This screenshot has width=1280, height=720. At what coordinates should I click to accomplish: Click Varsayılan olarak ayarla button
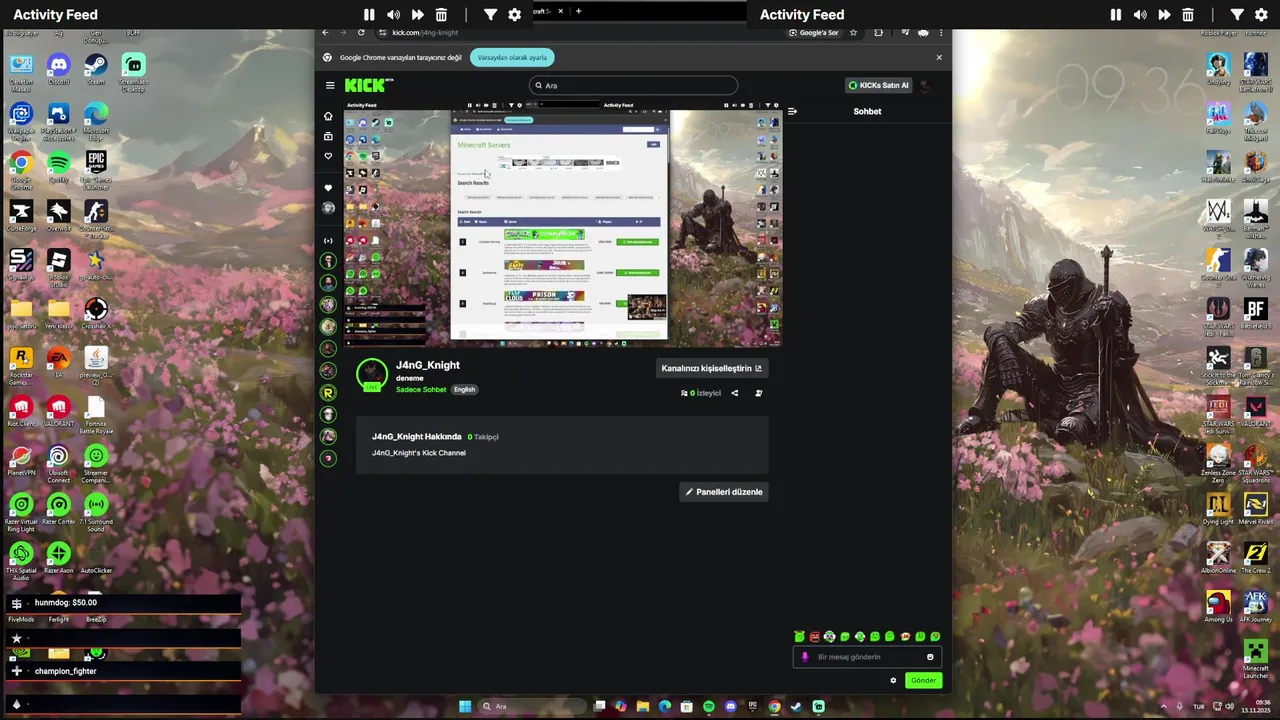pos(512,57)
